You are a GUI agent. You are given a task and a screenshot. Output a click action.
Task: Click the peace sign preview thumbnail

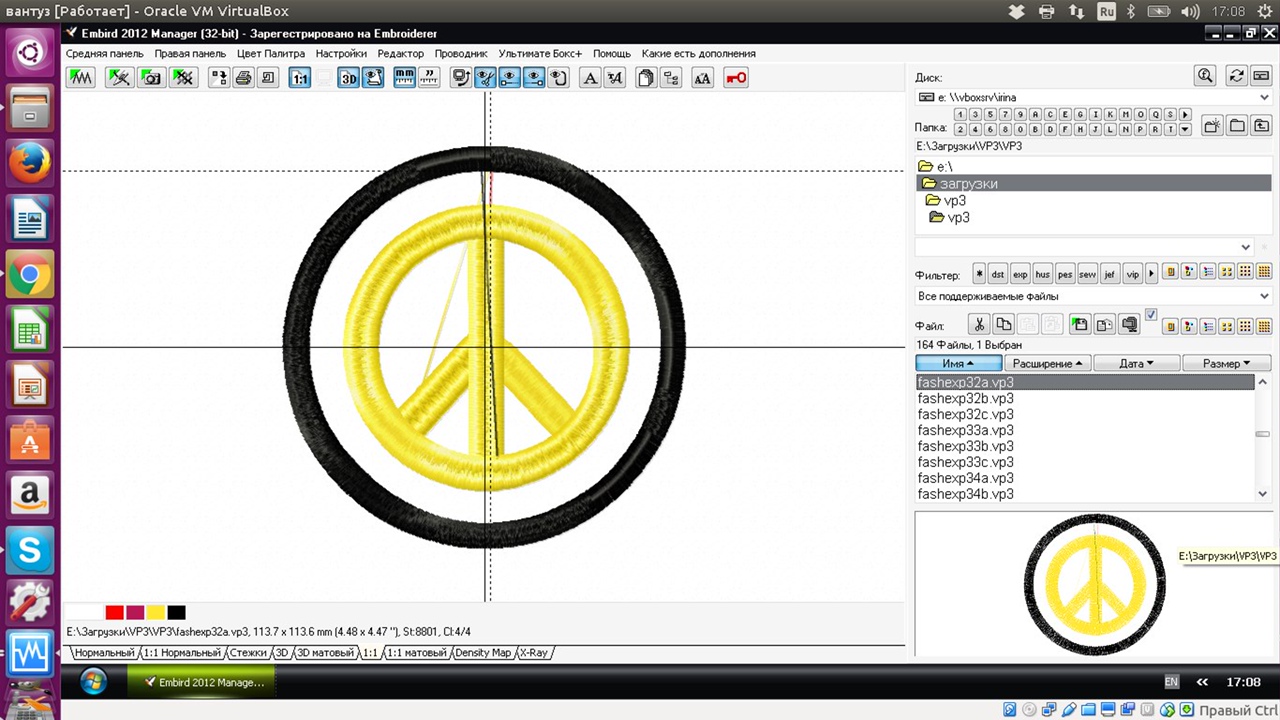[x=1095, y=584]
